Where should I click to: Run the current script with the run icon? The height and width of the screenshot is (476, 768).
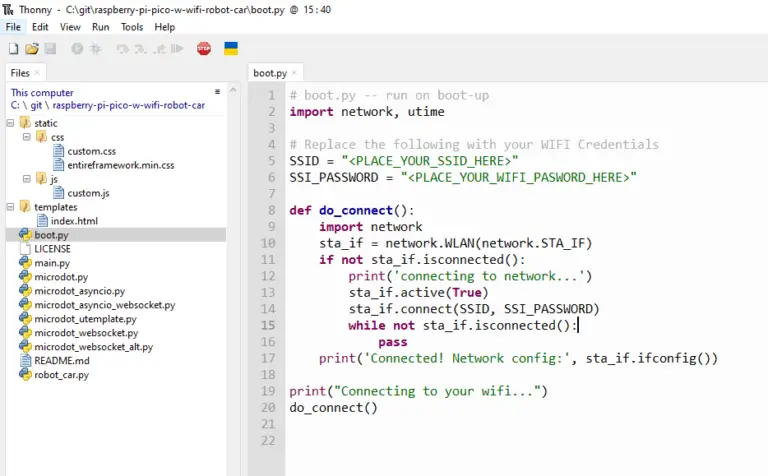tap(77, 48)
